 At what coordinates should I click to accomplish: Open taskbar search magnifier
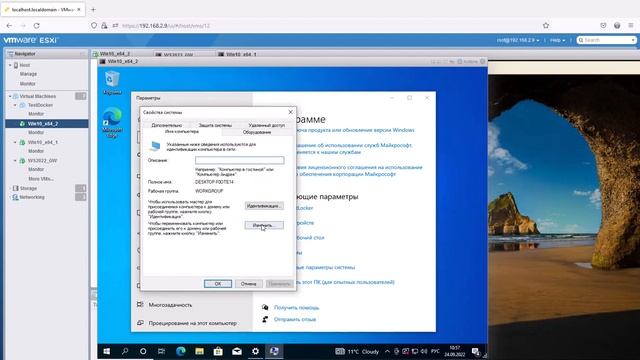point(125,351)
